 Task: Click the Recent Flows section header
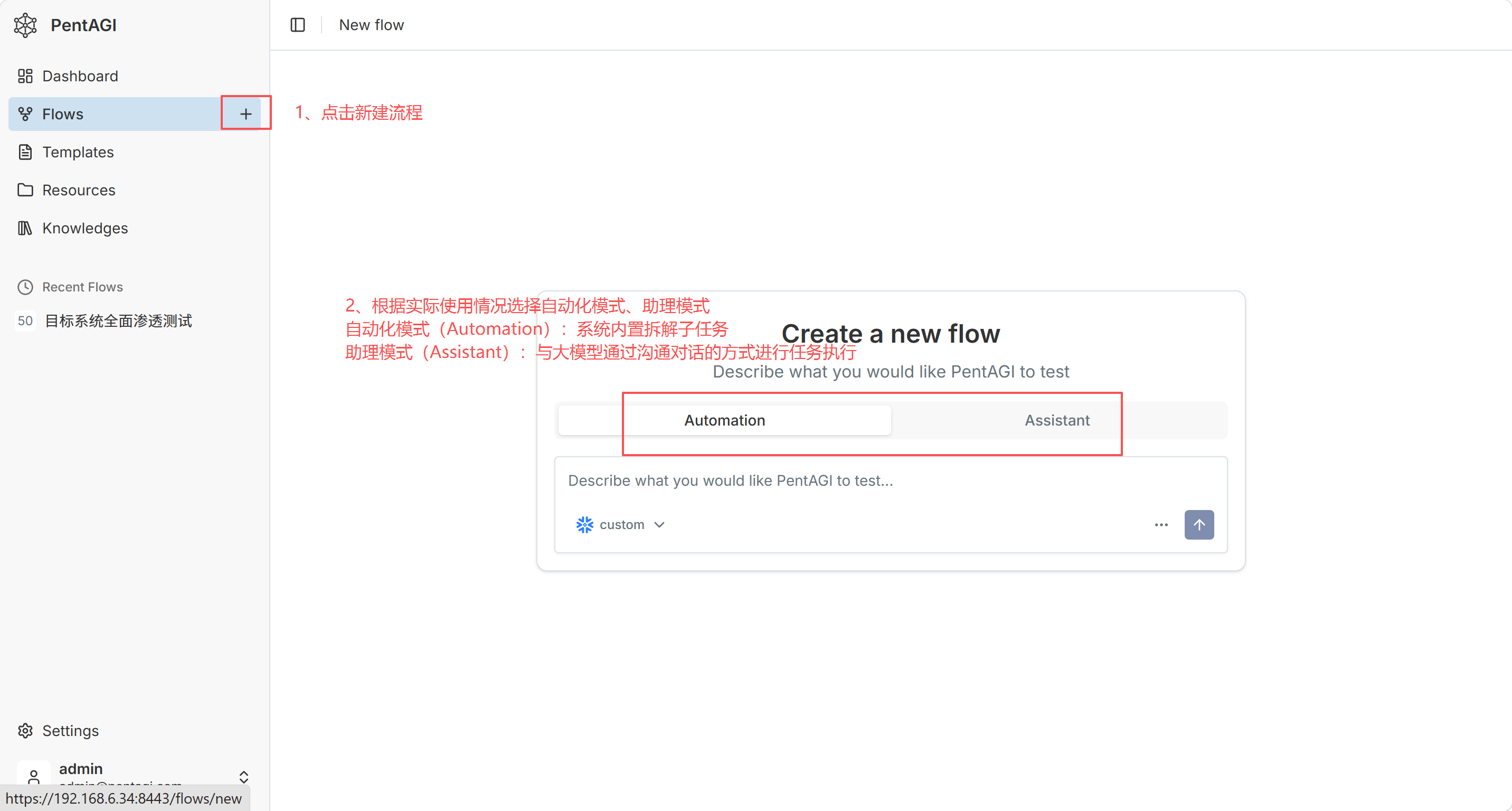[x=83, y=287]
